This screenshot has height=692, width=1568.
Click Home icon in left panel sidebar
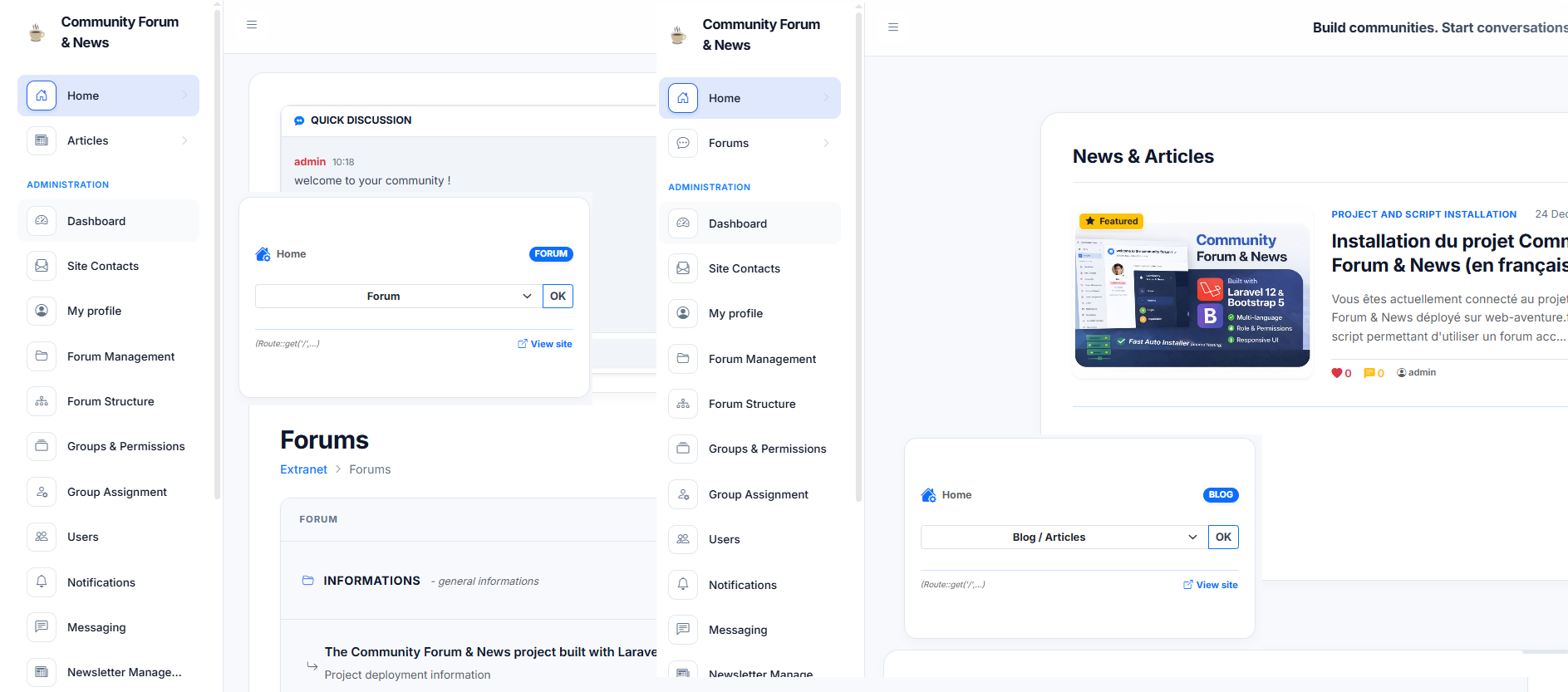[x=42, y=96]
